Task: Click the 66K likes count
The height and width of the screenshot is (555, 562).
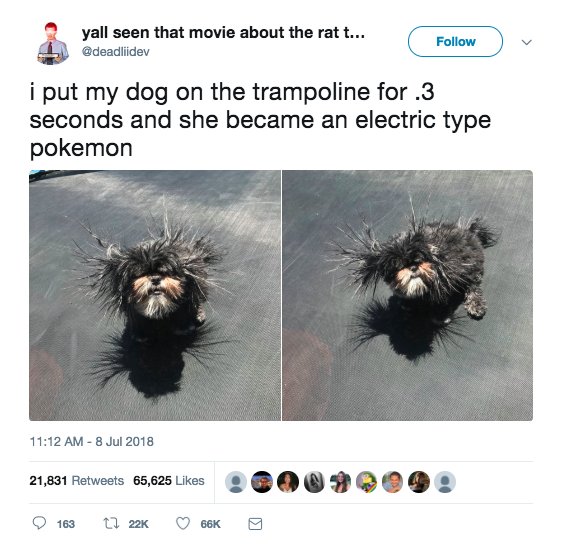Action: [210, 524]
